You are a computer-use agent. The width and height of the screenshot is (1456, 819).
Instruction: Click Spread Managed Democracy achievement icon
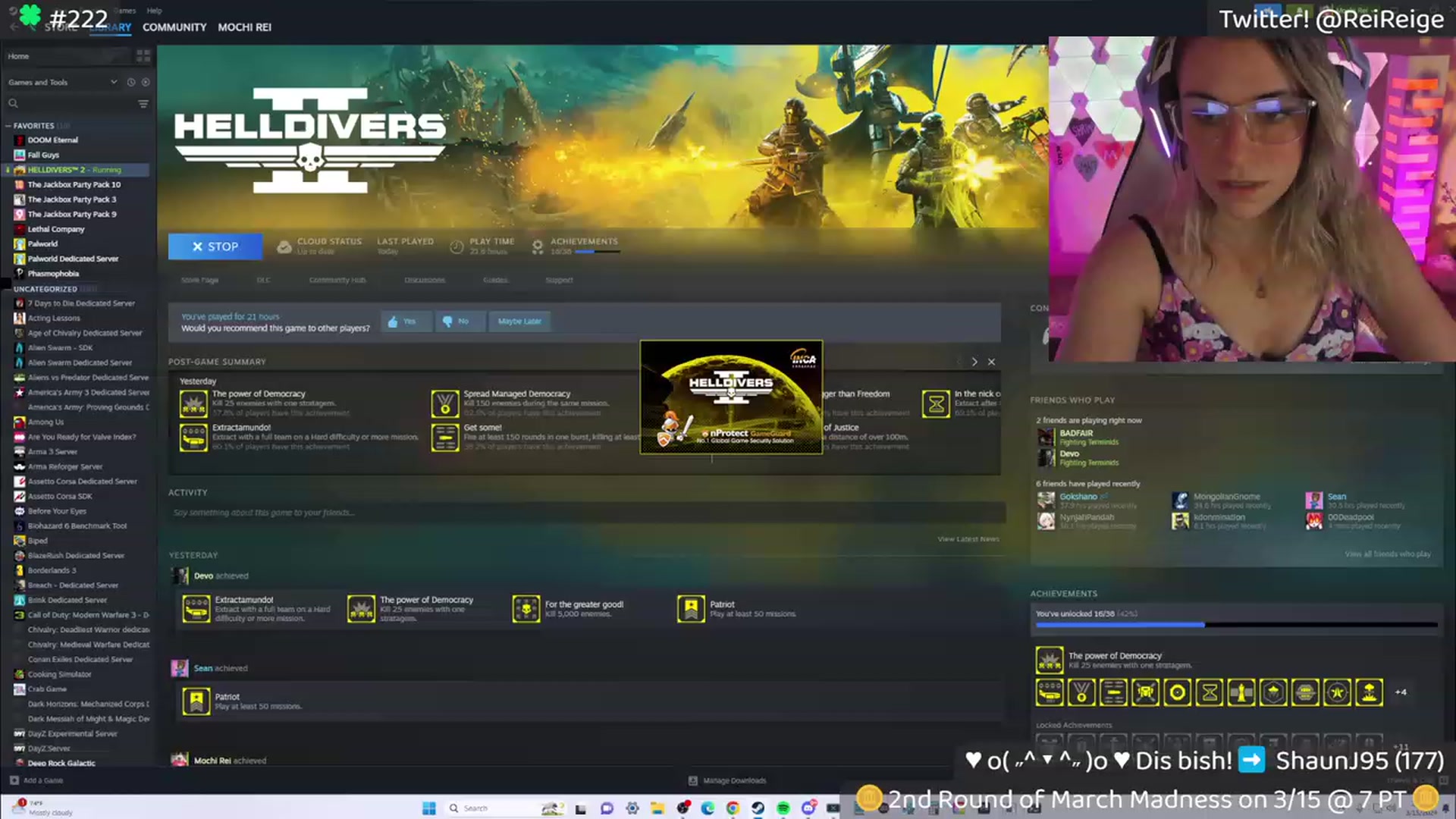tap(445, 404)
